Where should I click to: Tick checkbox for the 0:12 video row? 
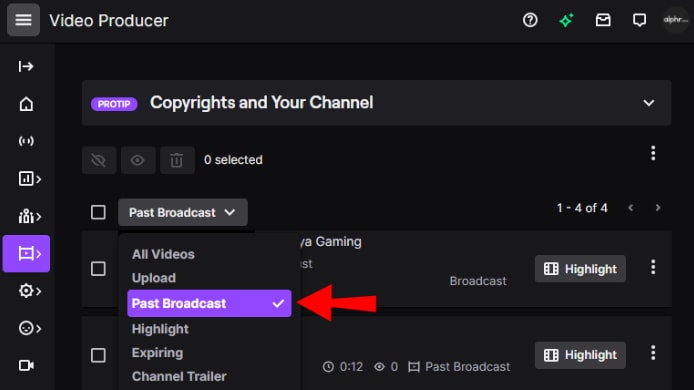coord(98,355)
